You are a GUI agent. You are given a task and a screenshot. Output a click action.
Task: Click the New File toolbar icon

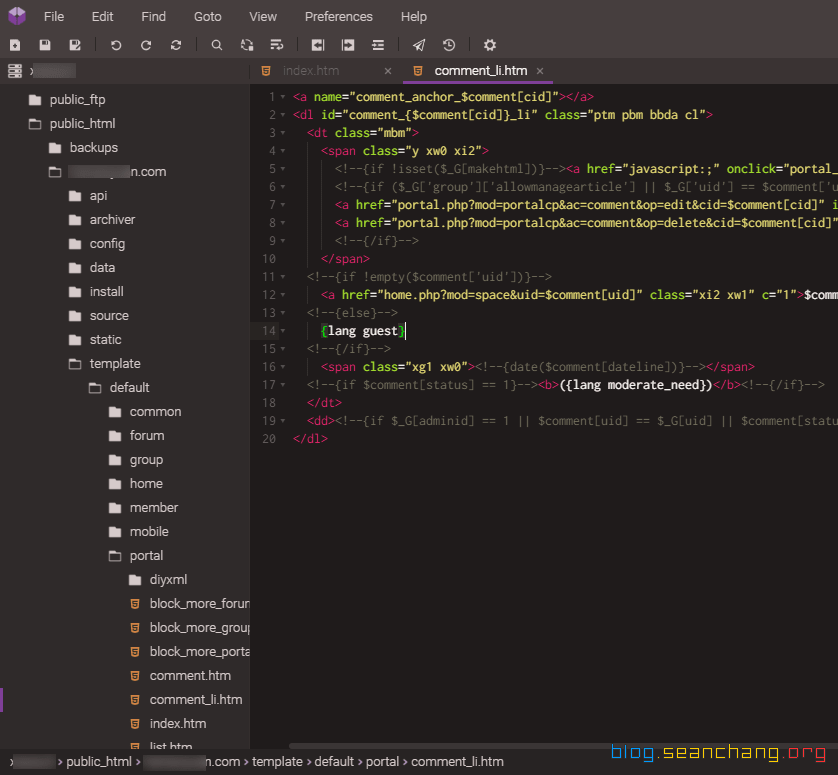tap(15, 45)
